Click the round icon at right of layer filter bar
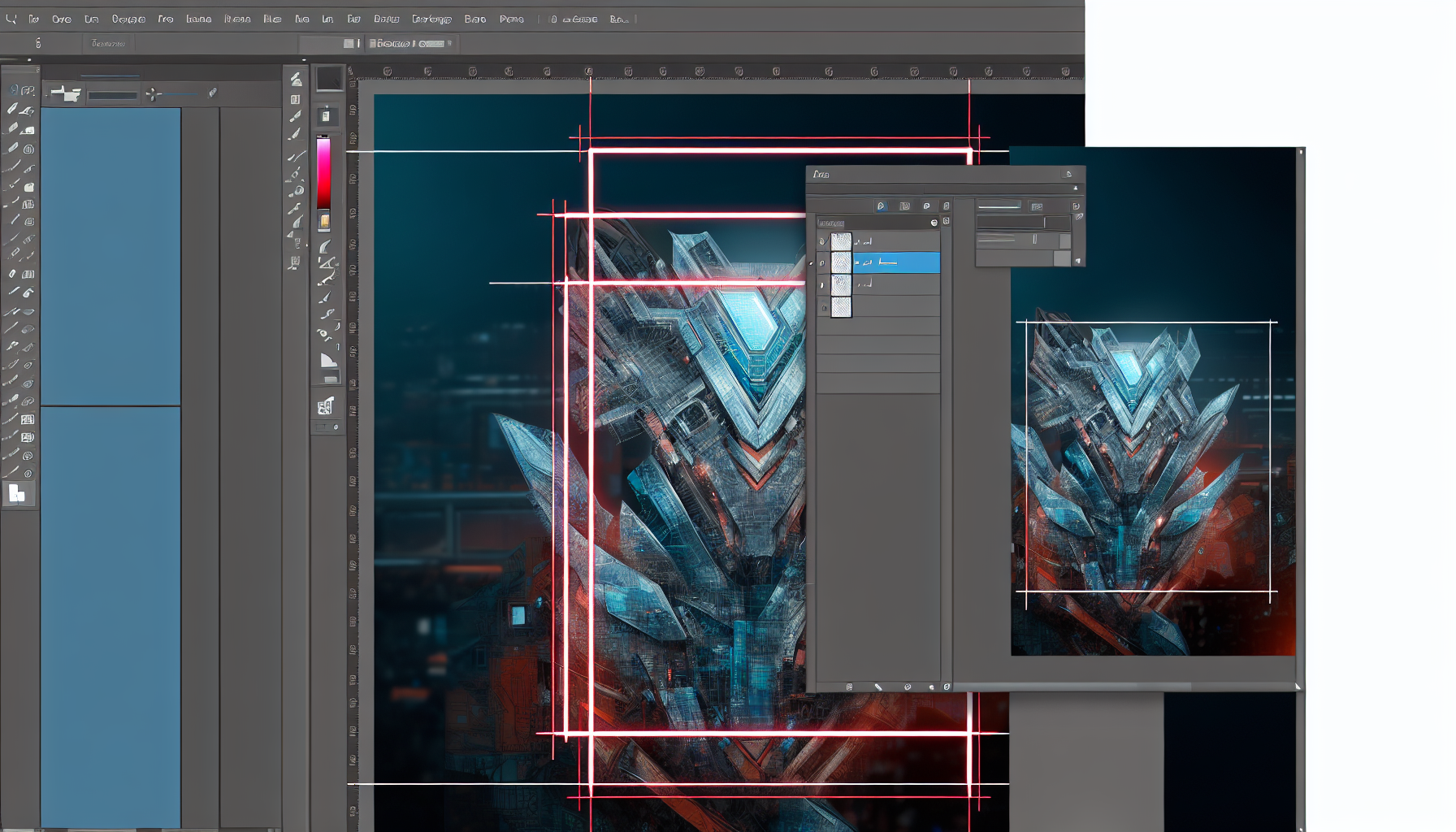Screen dimensions: 1456x832 pyautogui.click(x=934, y=223)
